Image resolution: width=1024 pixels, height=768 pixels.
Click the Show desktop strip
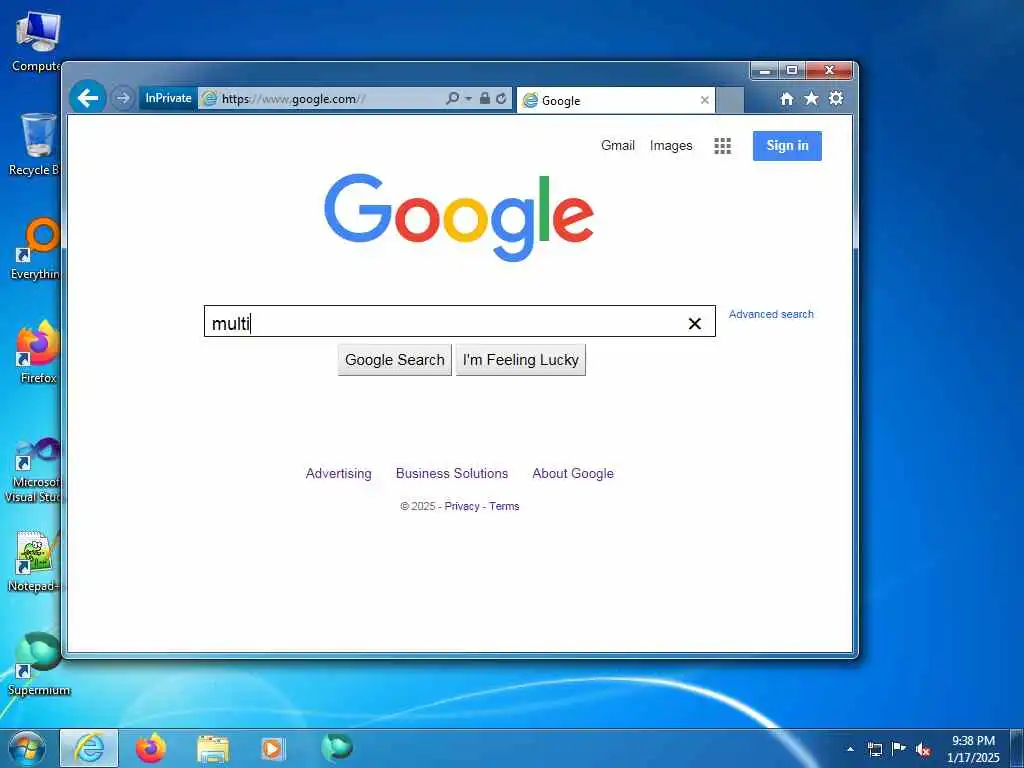pyautogui.click(x=1017, y=749)
